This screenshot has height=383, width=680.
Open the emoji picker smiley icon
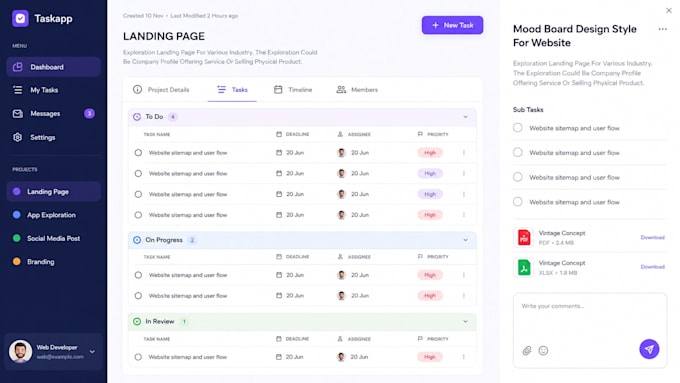543,350
